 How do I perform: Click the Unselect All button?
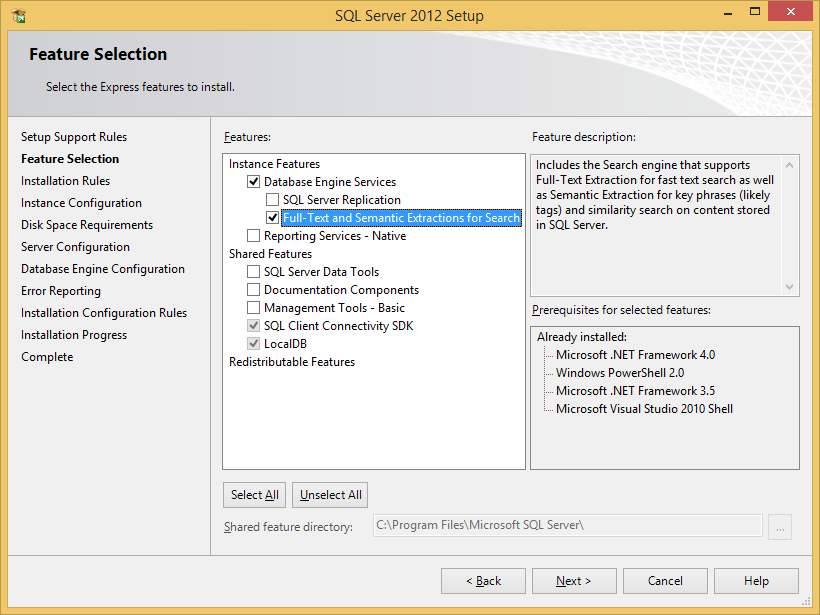[x=330, y=495]
